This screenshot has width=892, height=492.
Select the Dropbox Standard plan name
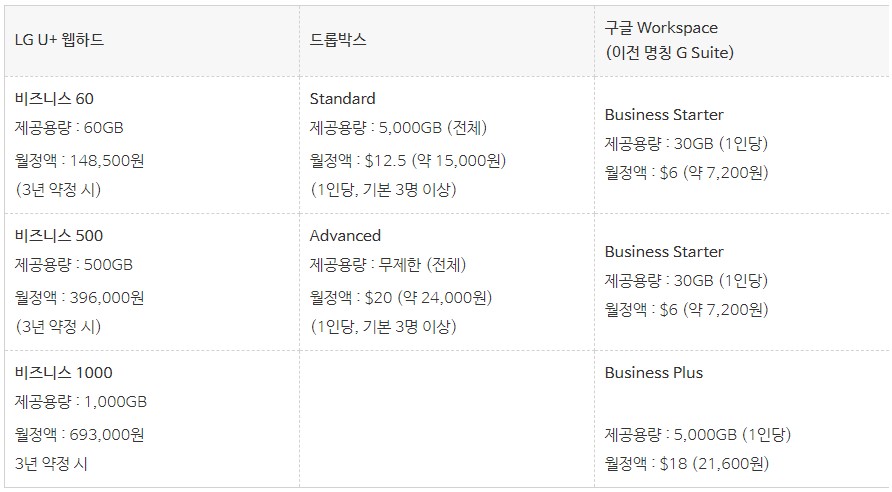(x=342, y=99)
